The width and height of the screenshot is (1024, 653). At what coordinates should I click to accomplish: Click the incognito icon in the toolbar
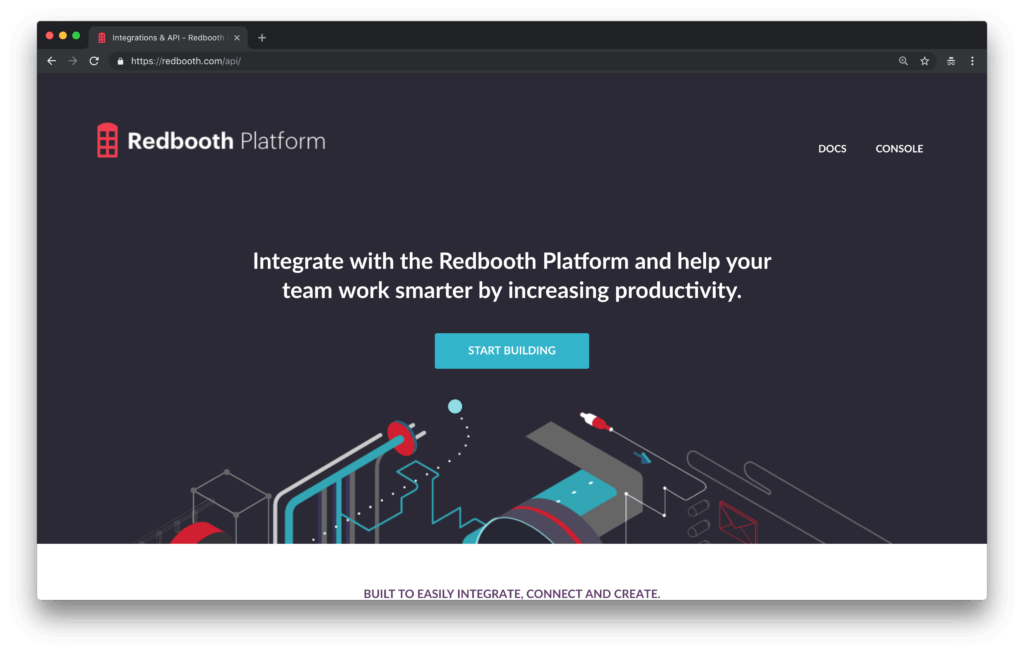(951, 61)
